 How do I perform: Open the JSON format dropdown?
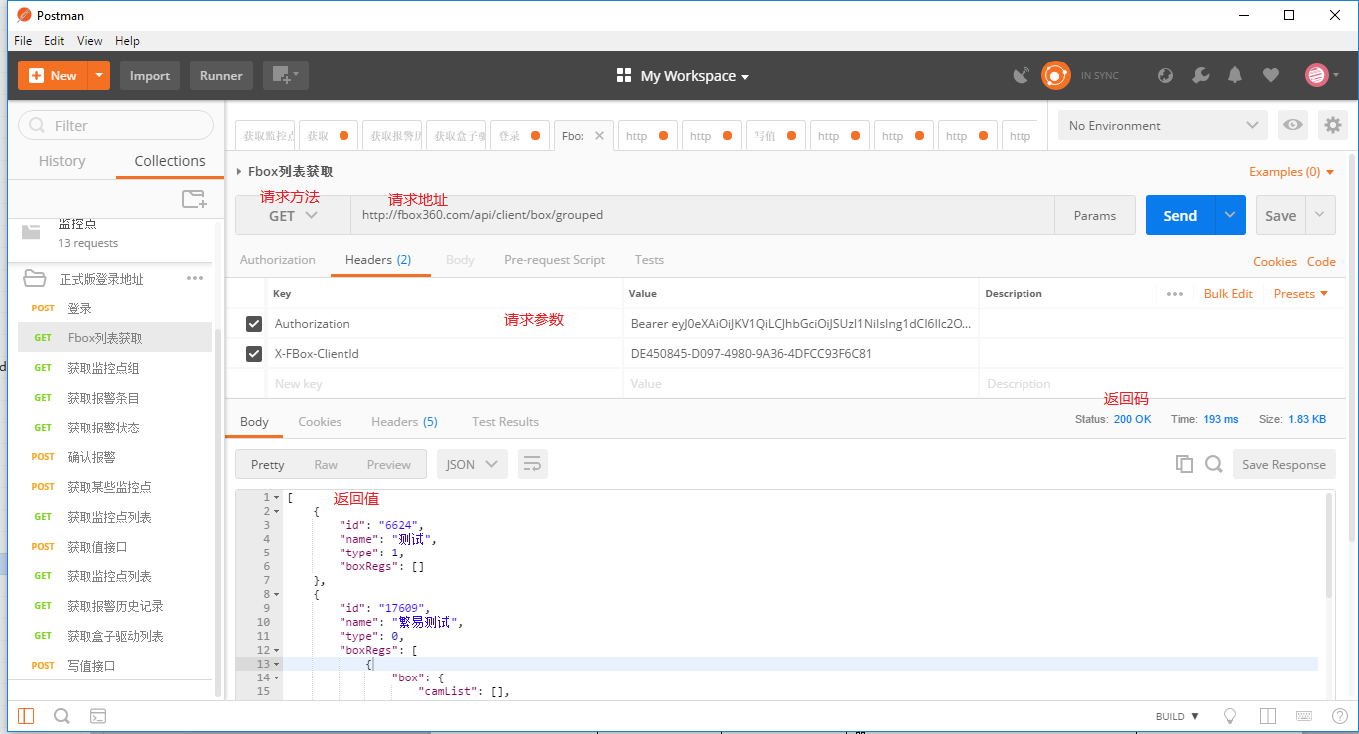pos(472,464)
